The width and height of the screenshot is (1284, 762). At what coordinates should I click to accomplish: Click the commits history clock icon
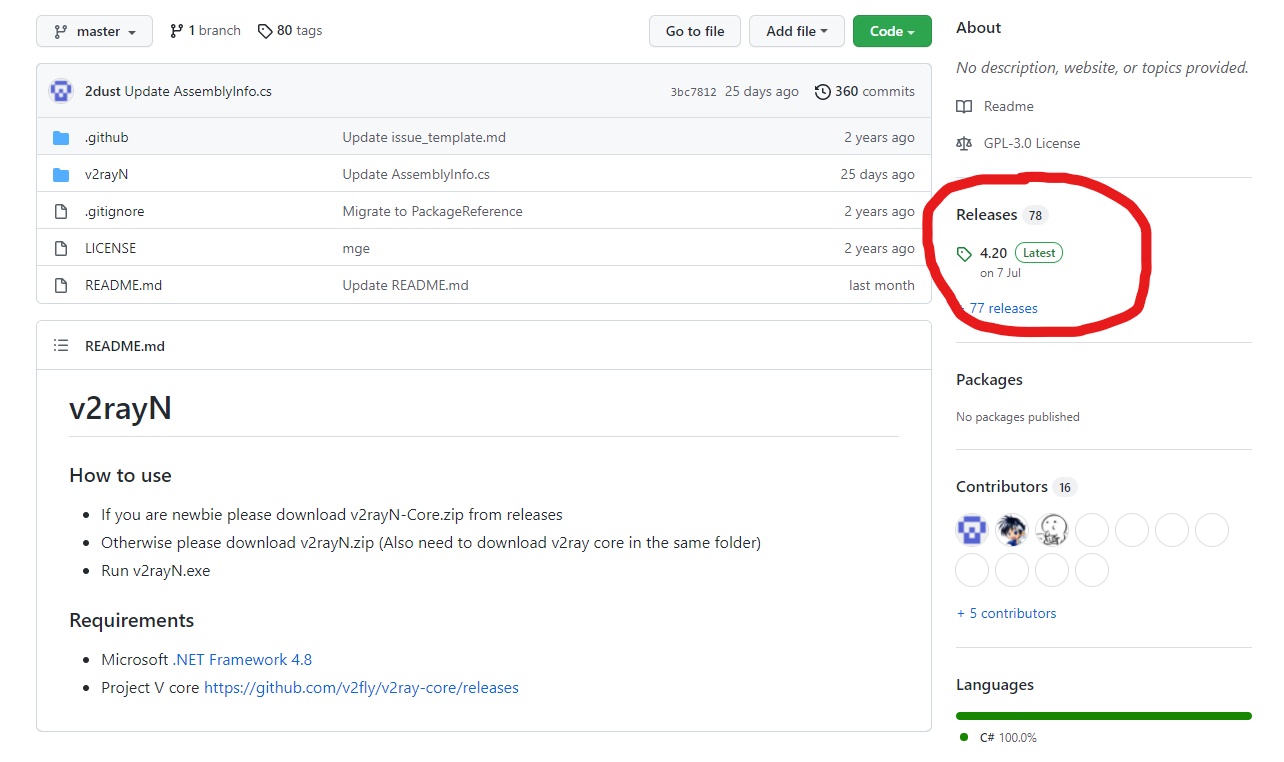coord(823,91)
